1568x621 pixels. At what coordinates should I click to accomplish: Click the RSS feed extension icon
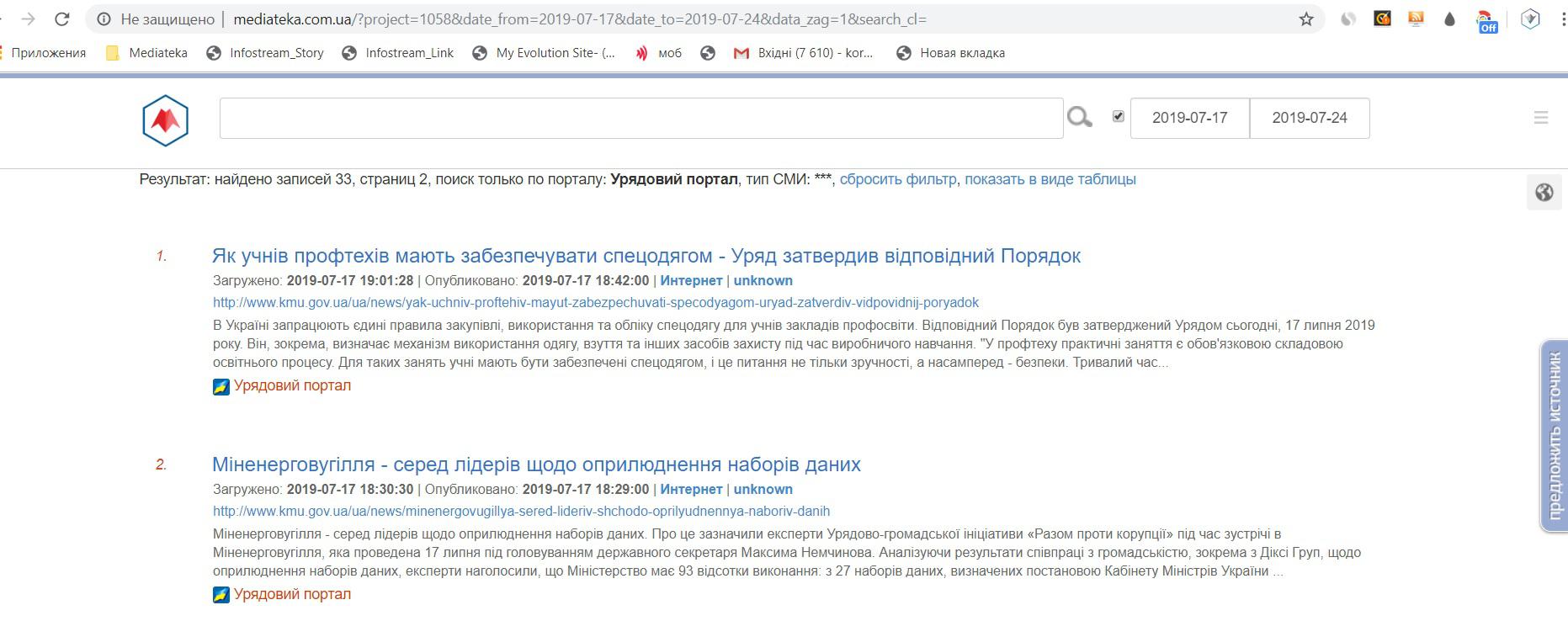click(1416, 19)
